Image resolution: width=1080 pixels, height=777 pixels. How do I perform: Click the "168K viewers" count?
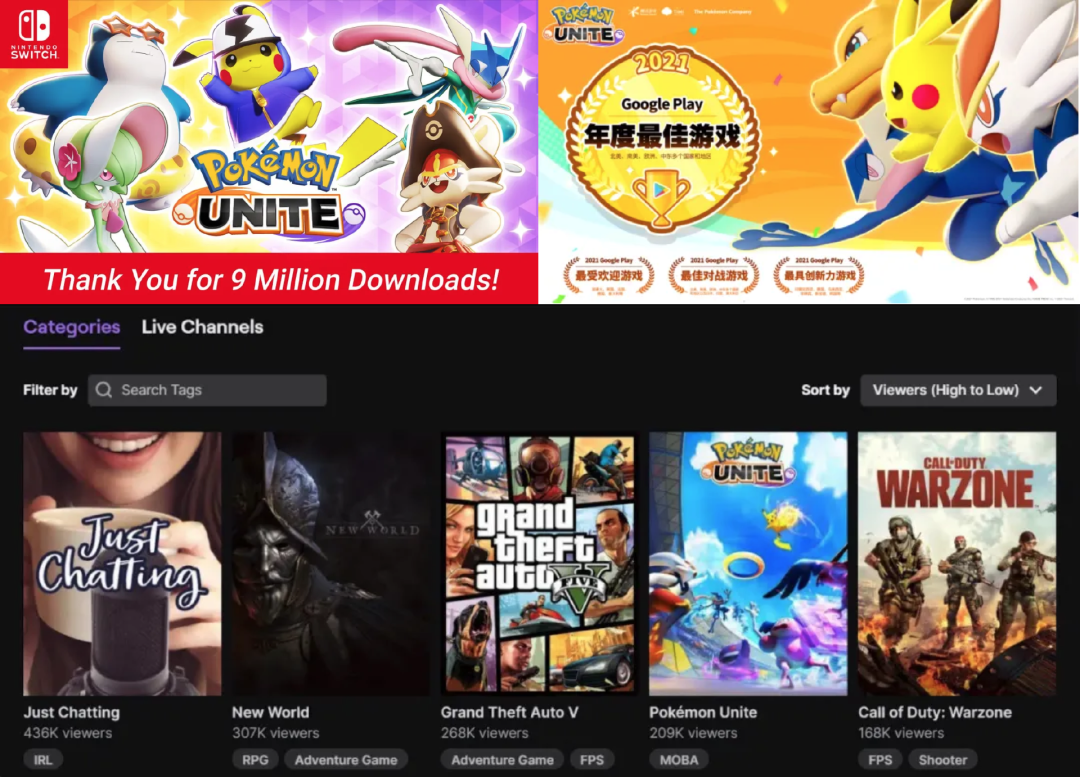pos(901,733)
